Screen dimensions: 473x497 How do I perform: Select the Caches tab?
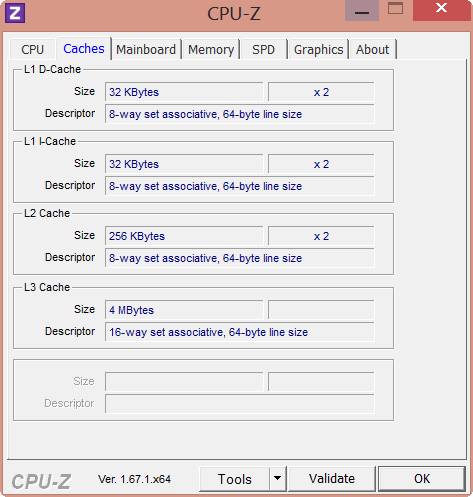(x=84, y=48)
